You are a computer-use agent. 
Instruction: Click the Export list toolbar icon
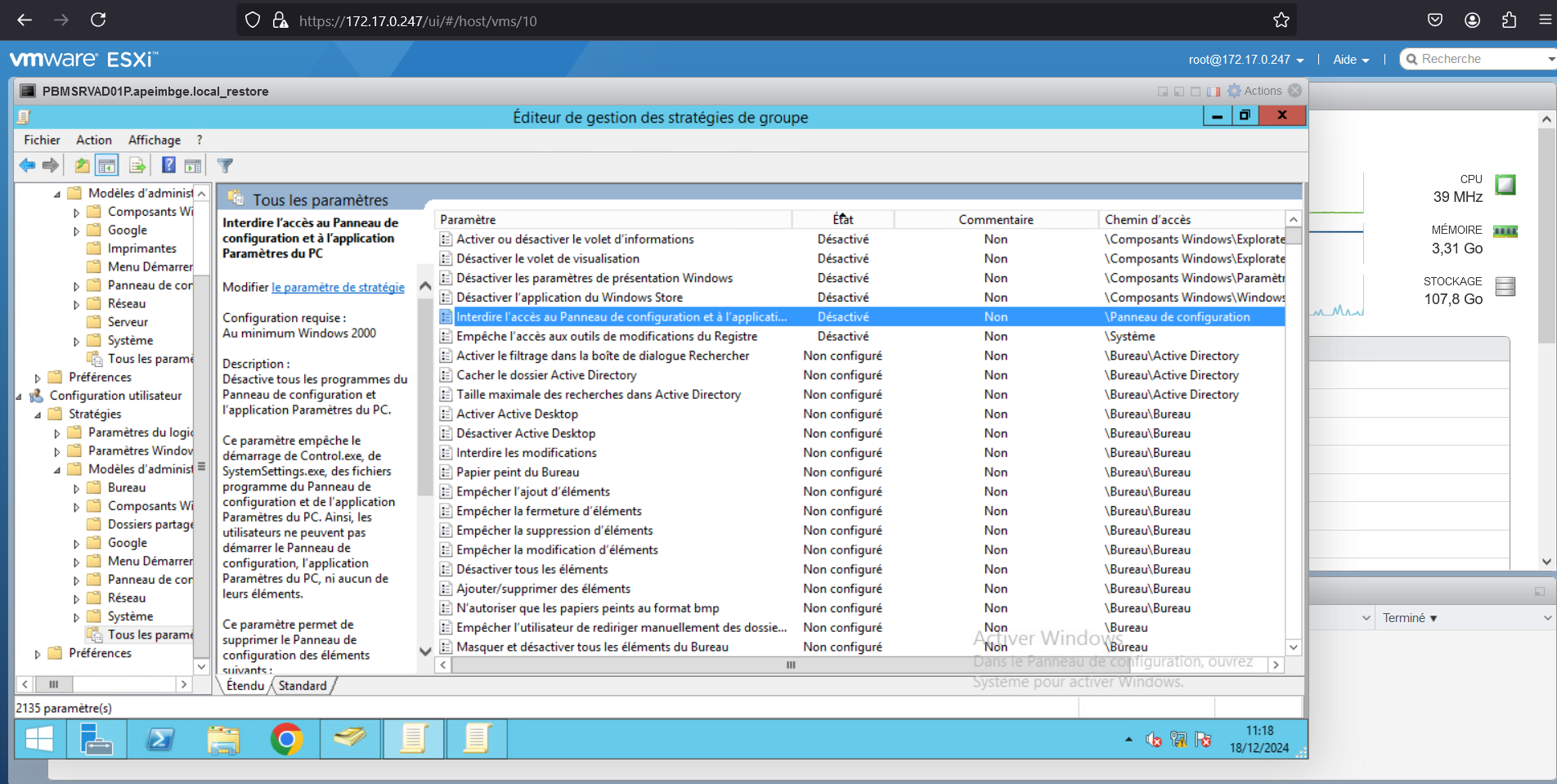(x=137, y=166)
